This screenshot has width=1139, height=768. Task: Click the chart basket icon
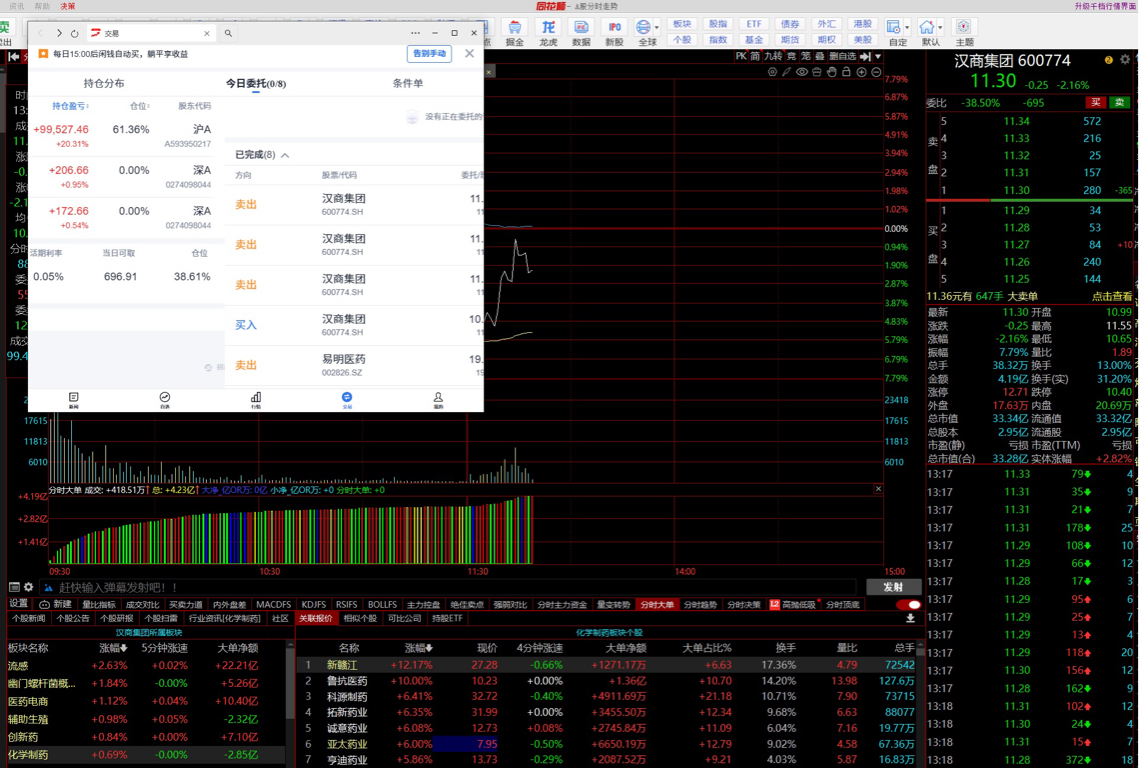pos(816,72)
